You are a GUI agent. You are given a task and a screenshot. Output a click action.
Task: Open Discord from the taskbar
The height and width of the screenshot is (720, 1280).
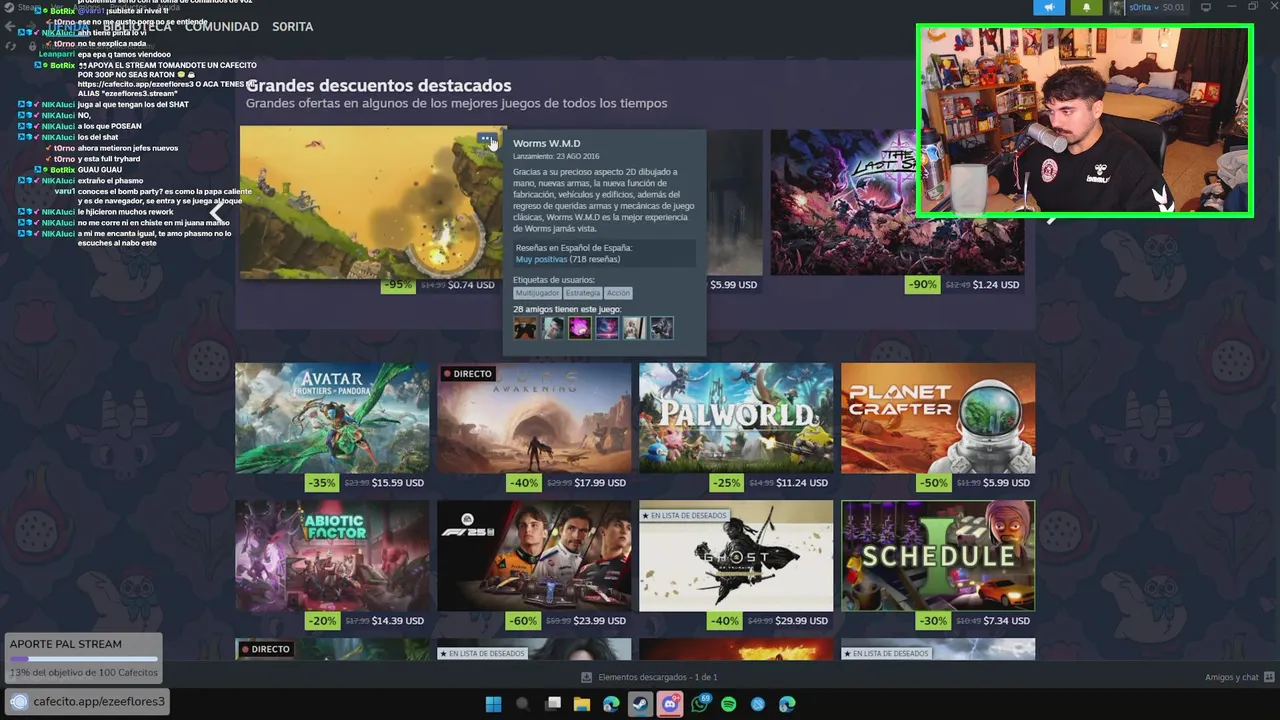click(670, 704)
